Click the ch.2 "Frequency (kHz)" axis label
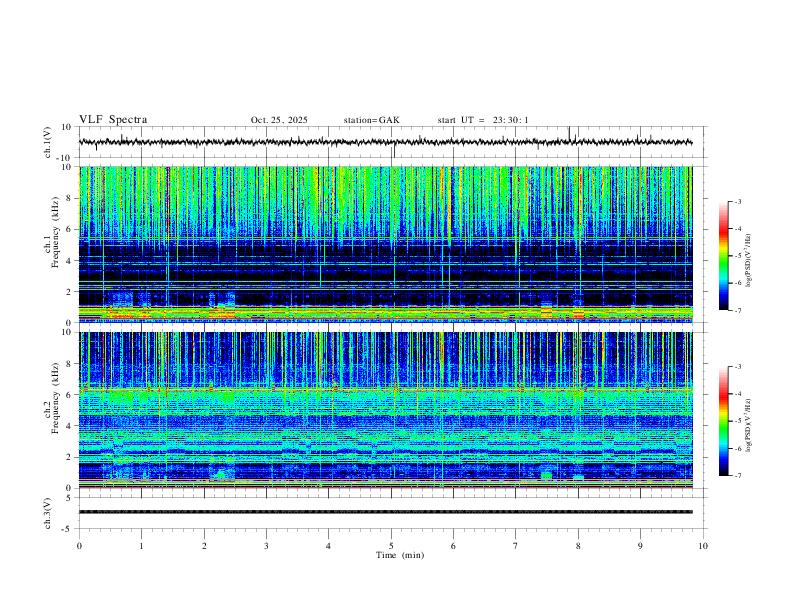 tap(56, 398)
